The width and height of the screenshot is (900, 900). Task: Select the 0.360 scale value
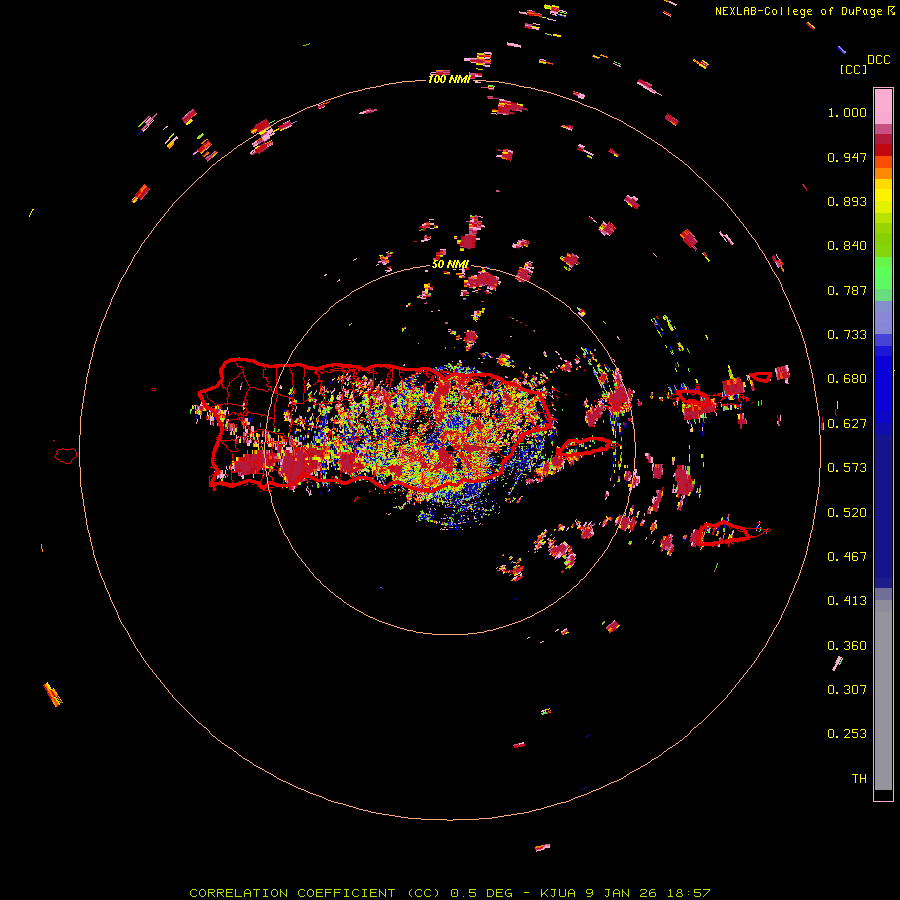(x=847, y=646)
